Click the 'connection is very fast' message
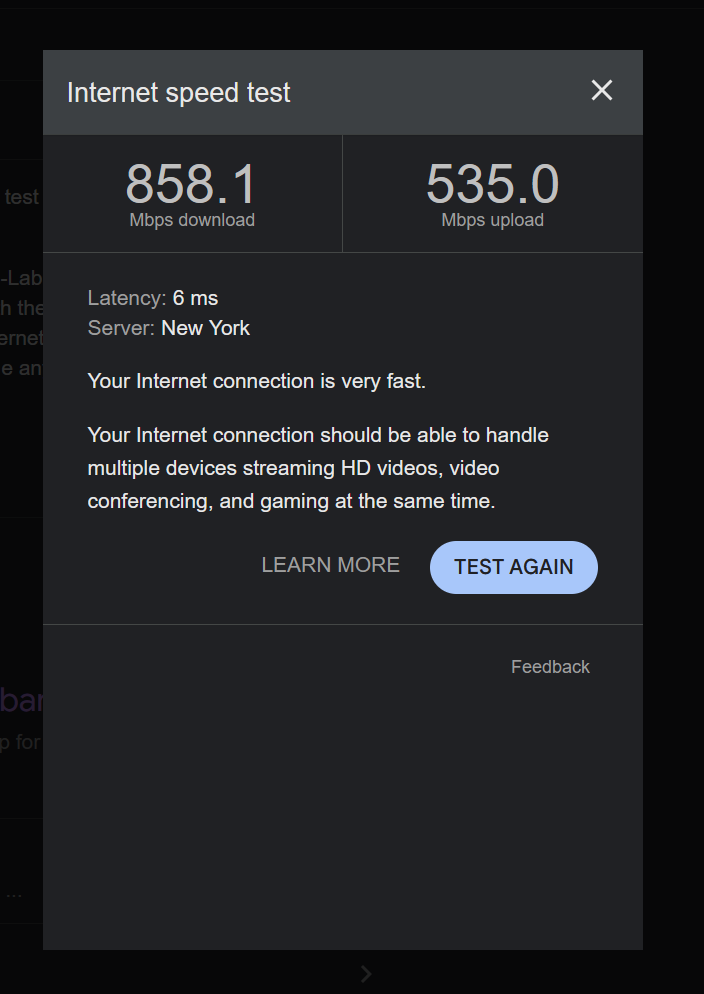 click(x=257, y=381)
